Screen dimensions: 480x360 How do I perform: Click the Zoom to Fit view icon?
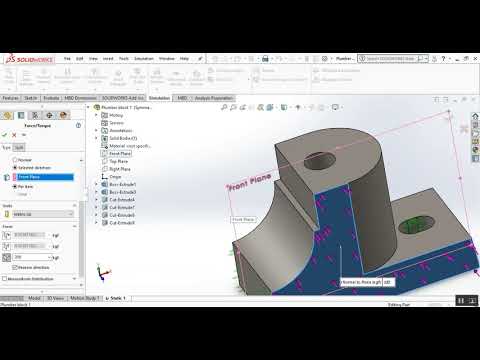224,107
